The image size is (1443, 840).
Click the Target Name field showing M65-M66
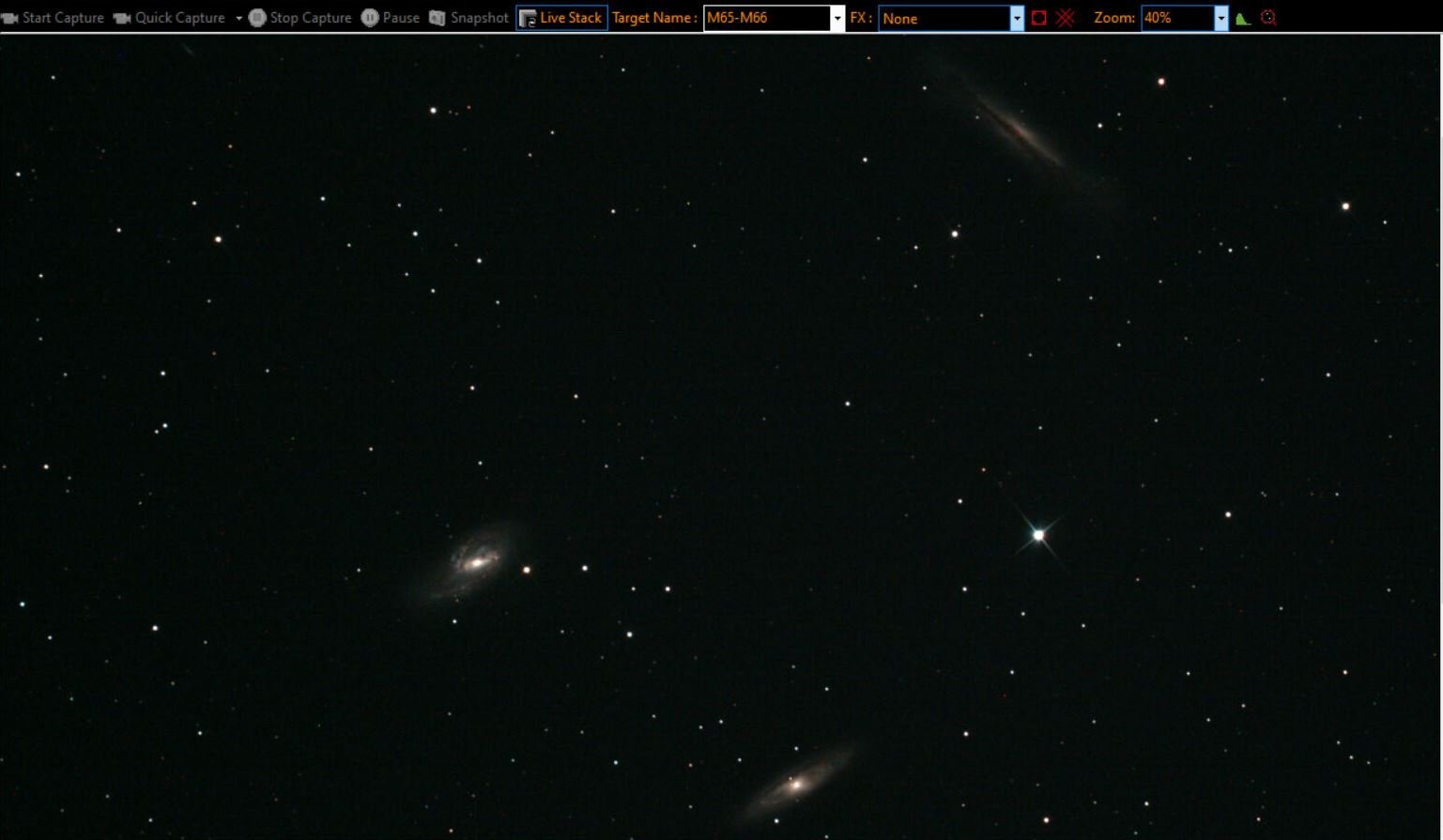[767, 18]
